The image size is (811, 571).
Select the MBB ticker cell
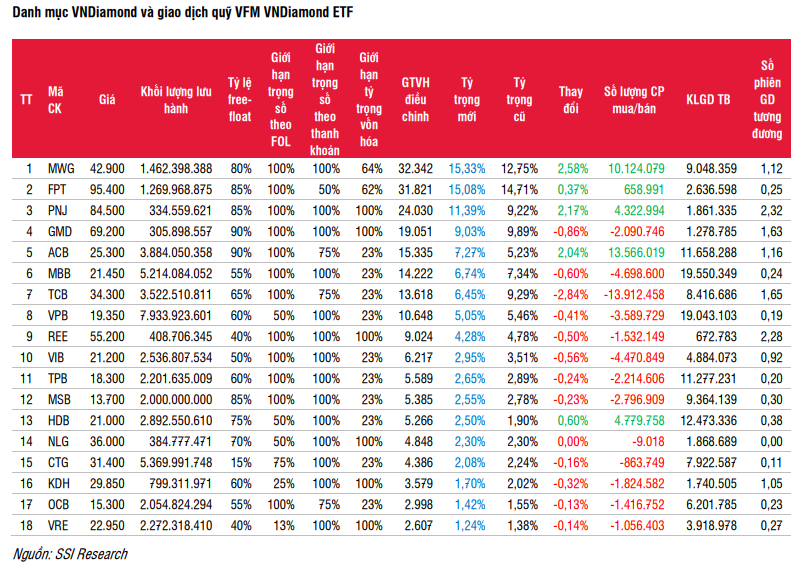click(x=59, y=274)
